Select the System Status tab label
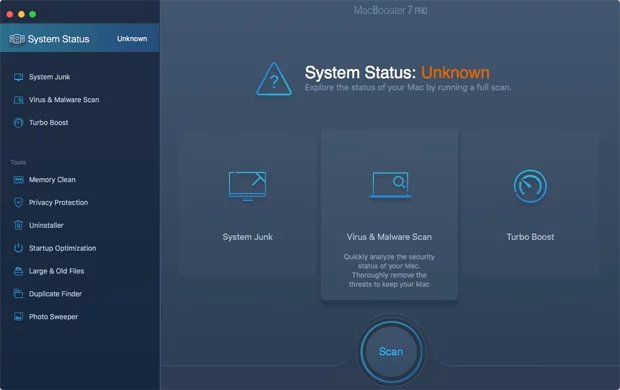 coord(59,39)
